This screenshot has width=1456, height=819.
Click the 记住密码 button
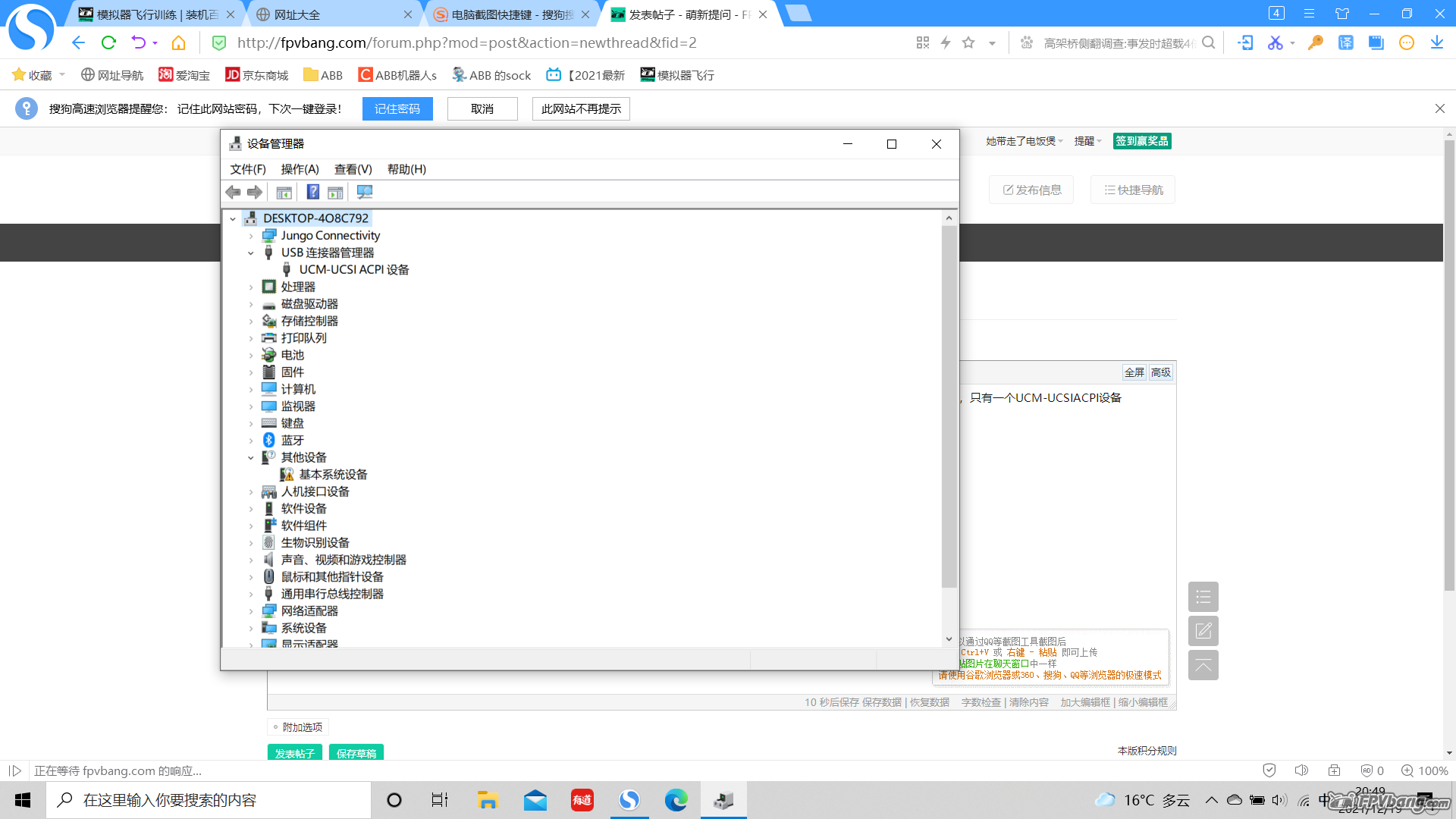tap(397, 108)
